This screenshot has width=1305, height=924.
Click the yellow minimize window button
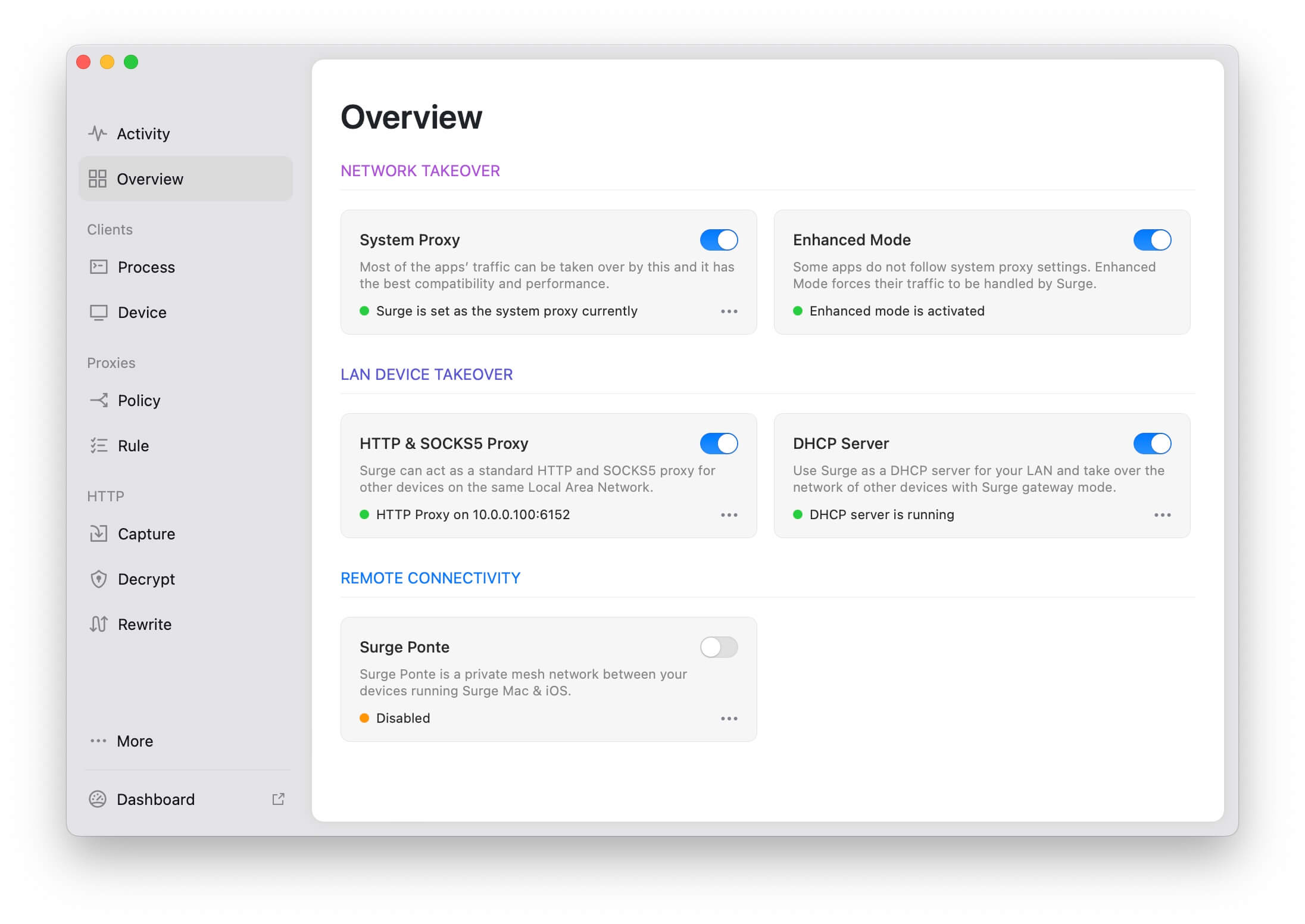tap(107, 62)
